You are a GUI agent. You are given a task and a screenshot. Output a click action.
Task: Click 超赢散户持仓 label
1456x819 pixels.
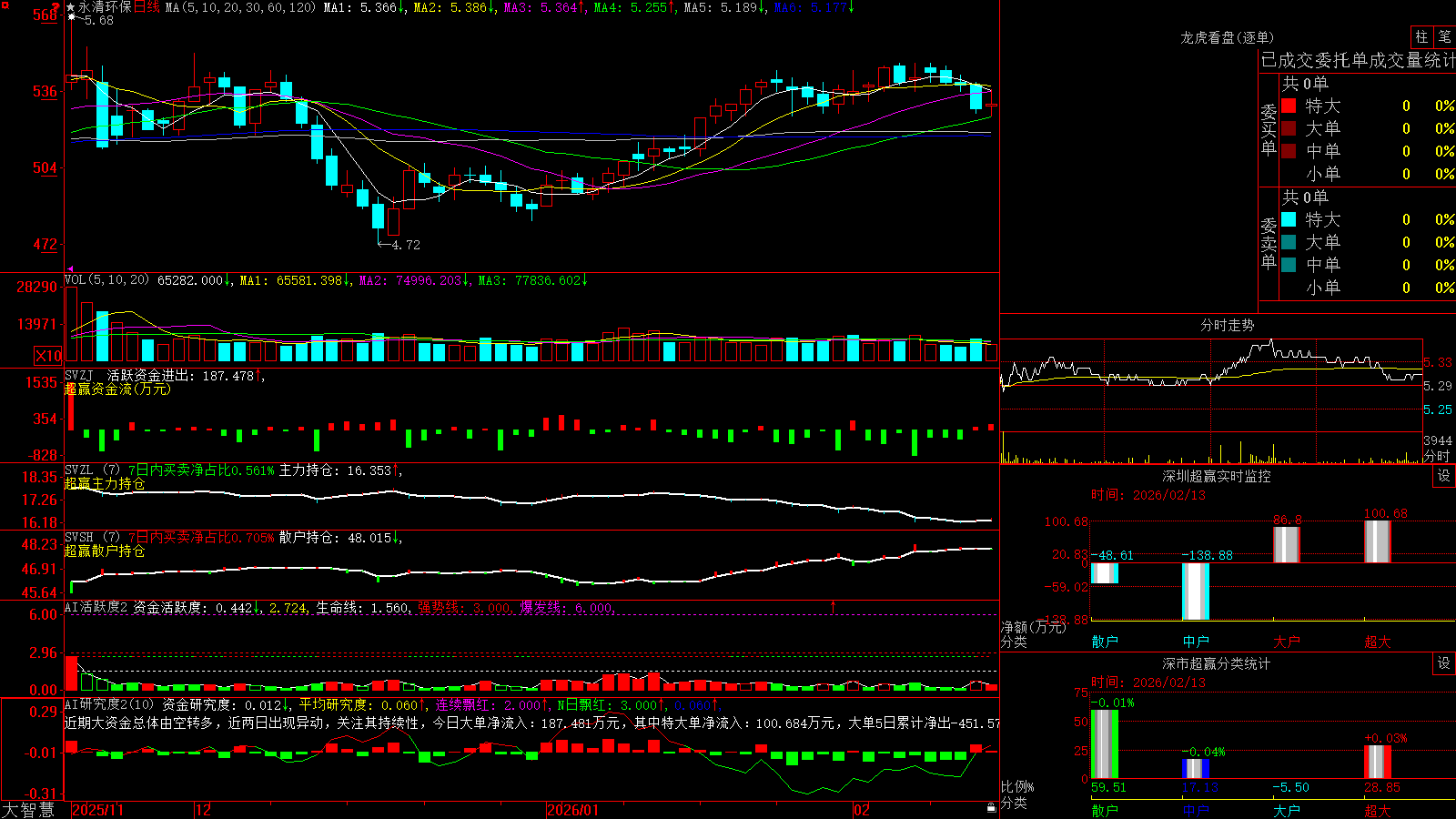[x=105, y=551]
